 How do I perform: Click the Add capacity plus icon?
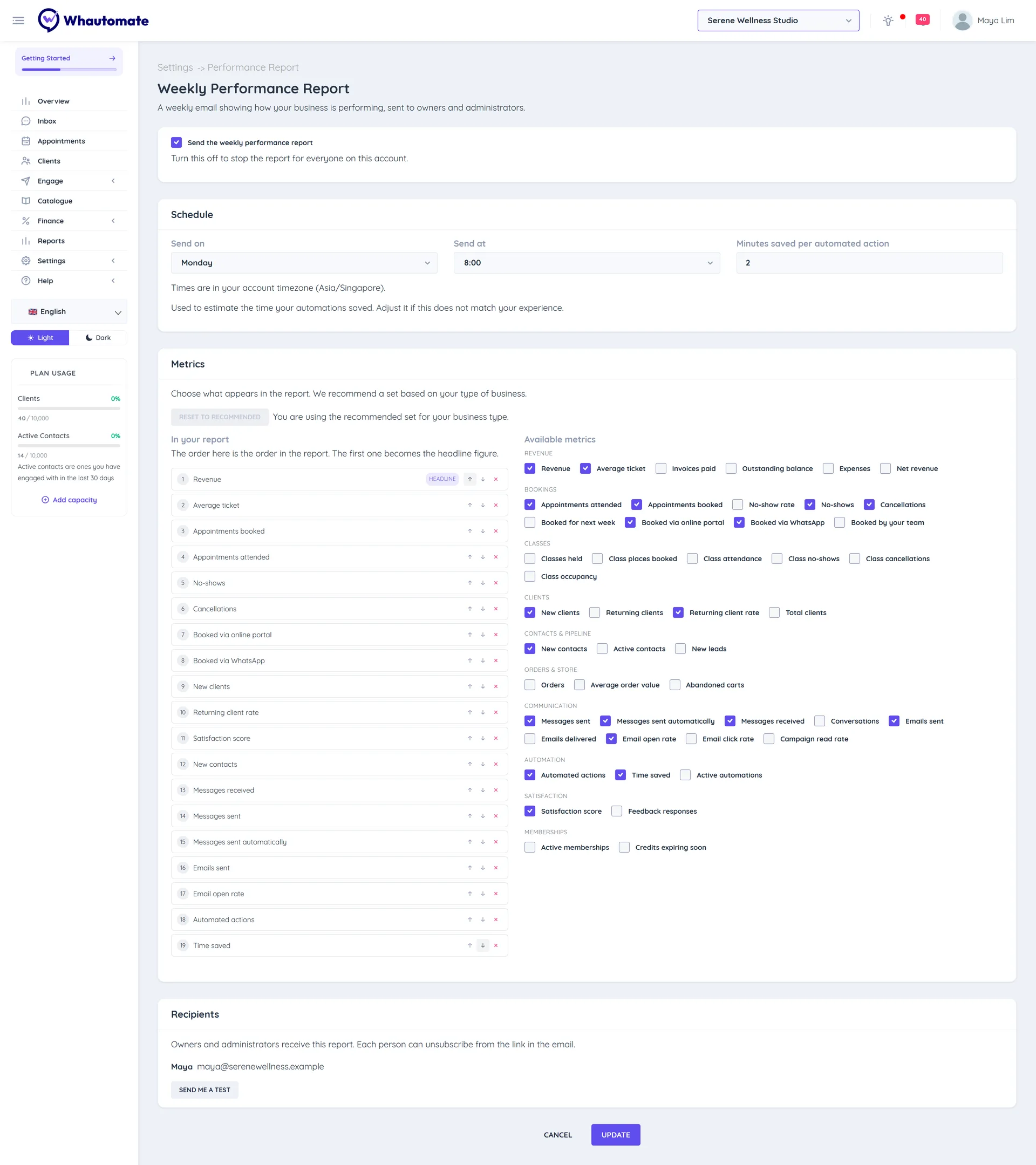(x=45, y=500)
